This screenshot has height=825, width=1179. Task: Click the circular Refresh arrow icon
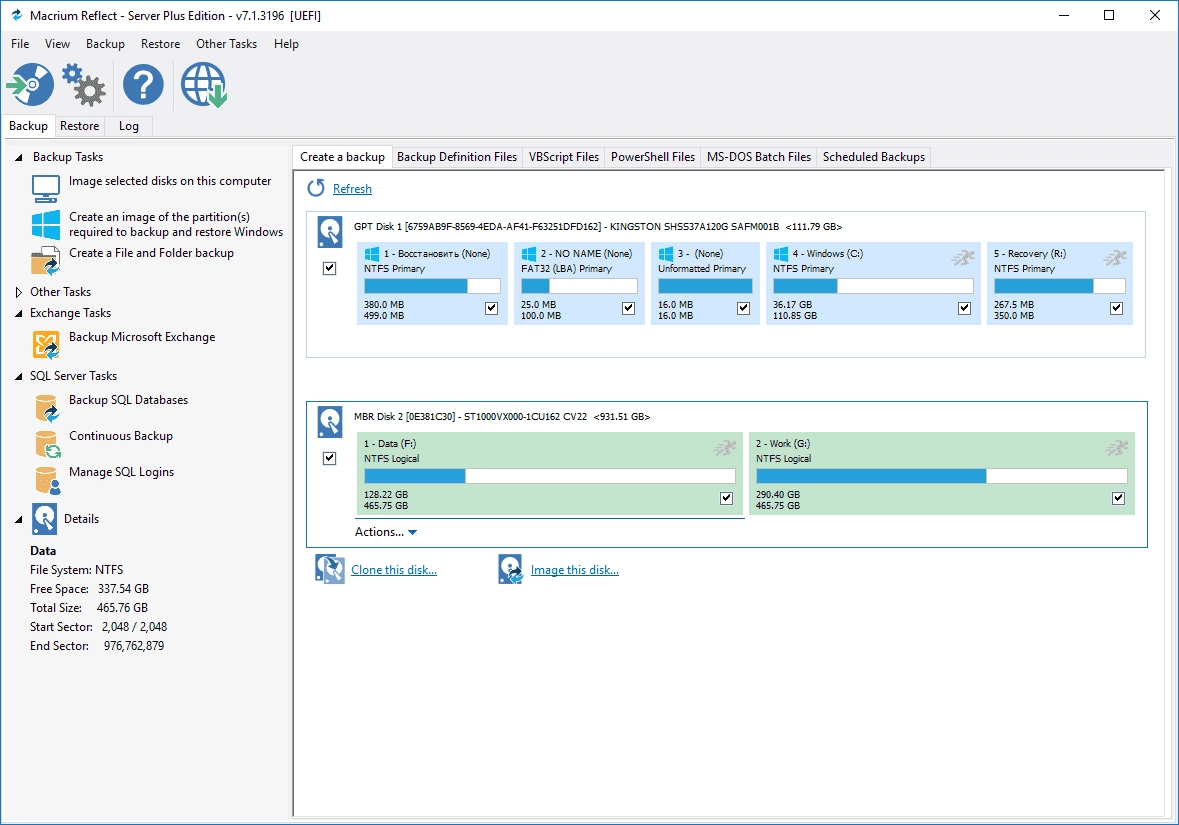[x=316, y=188]
